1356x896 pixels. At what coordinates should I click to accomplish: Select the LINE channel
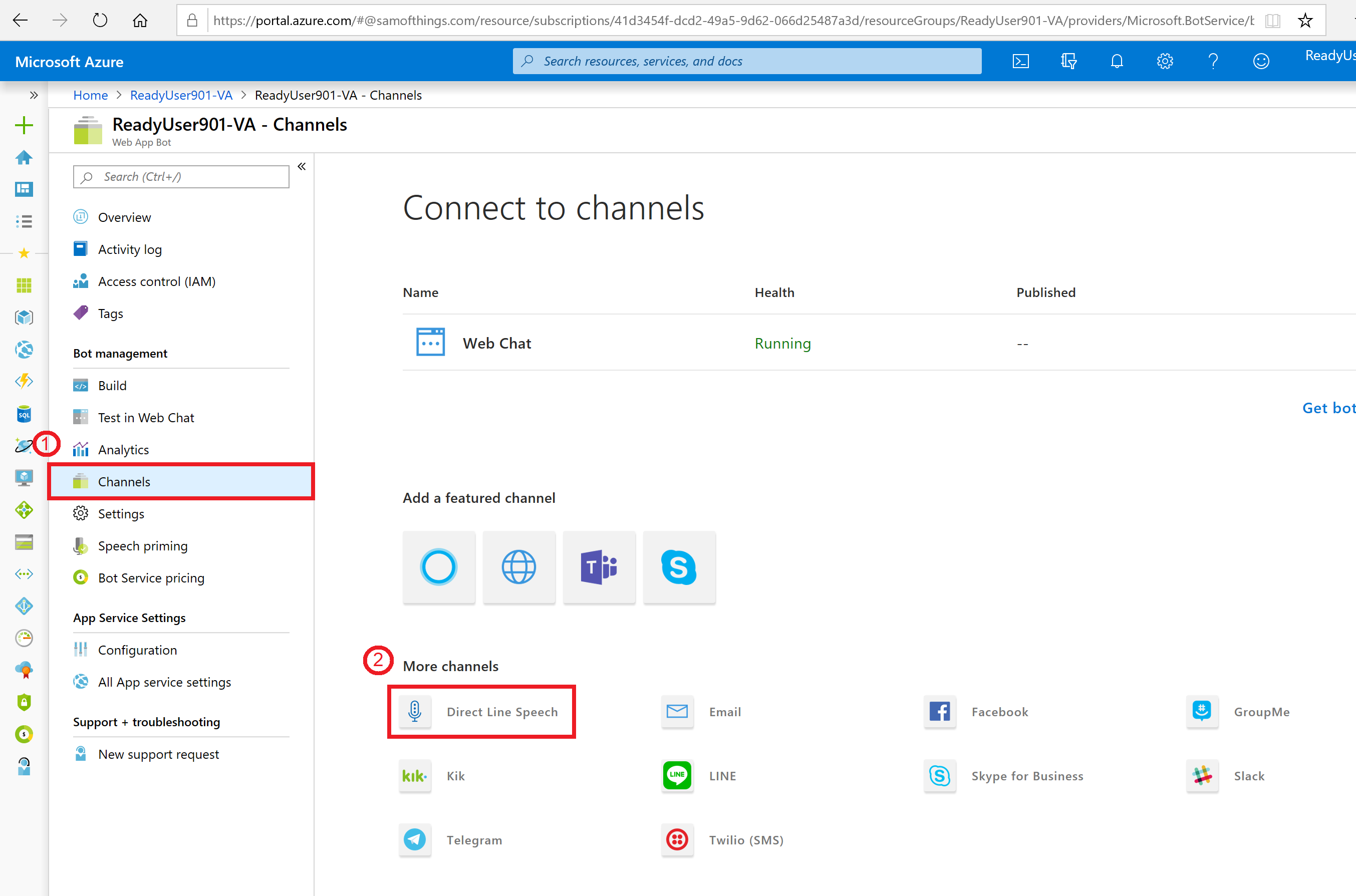click(699, 775)
